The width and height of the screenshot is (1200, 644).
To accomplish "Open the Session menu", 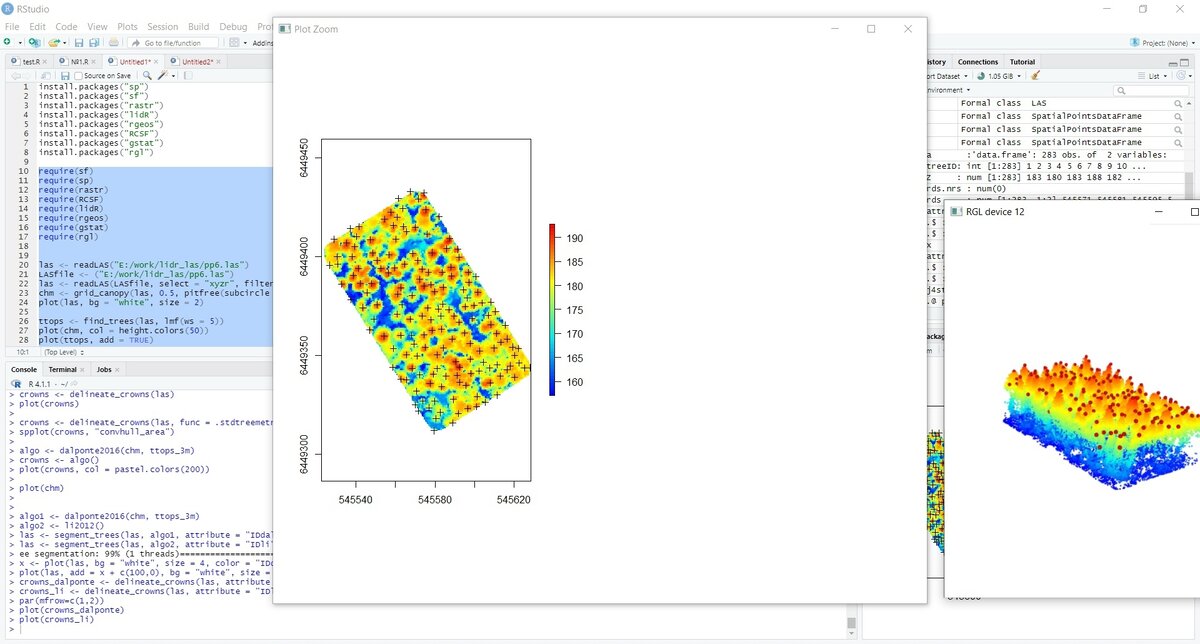I will (162, 27).
